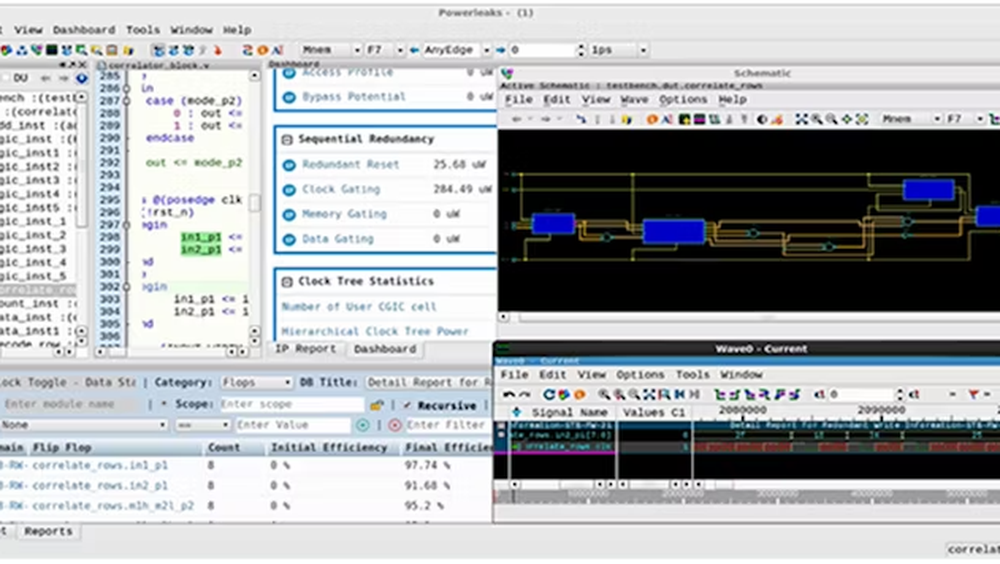The height and width of the screenshot is (564, 1000).
Task: Click Signal Name column header in Wave0
Action: pyautogui.click(x=570, y=413)
